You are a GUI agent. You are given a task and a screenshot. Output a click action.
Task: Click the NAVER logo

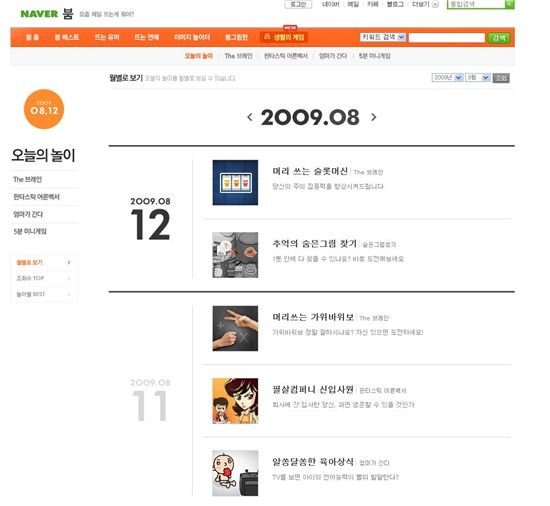(39, 14)
